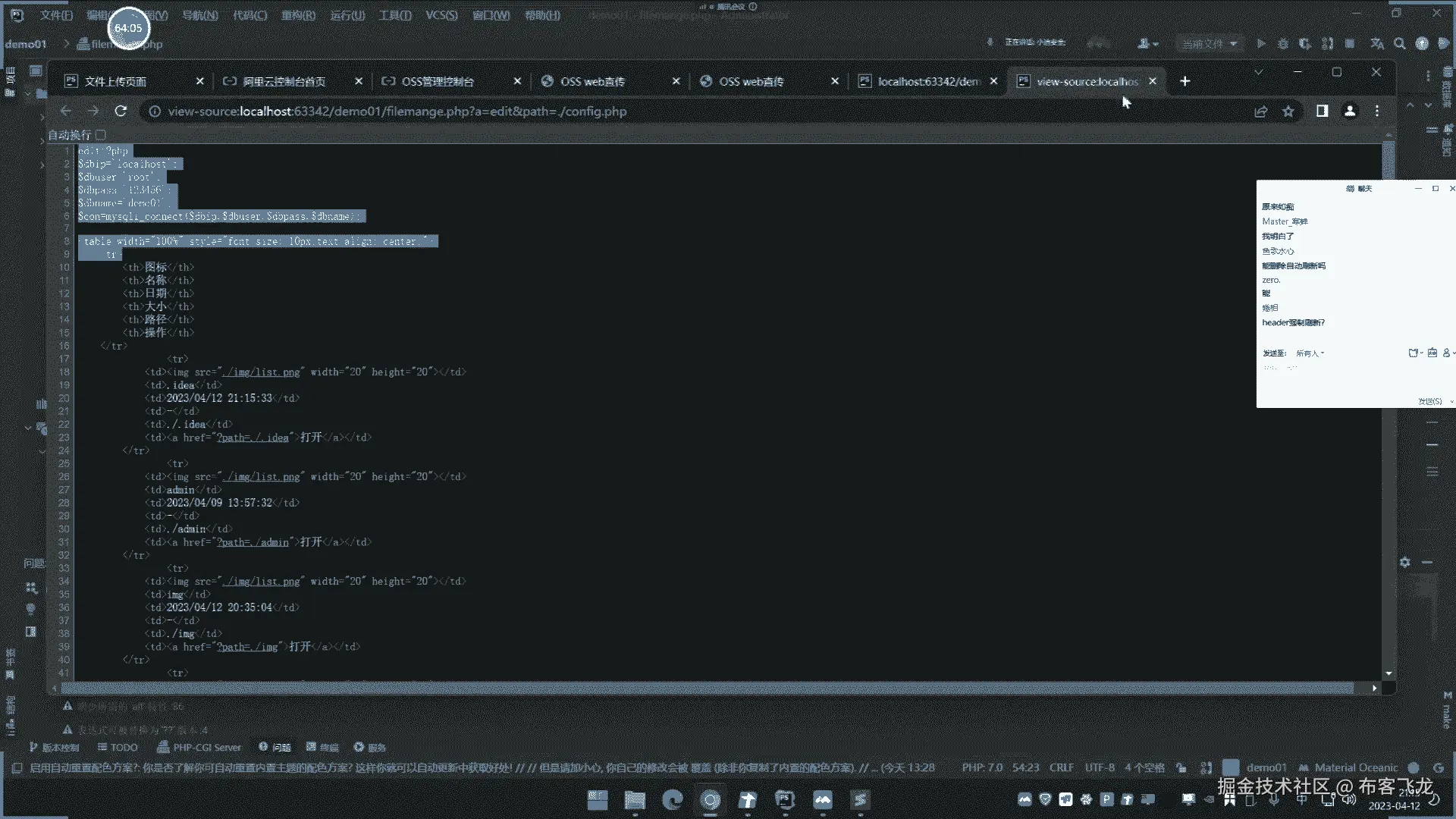Open the 工具(T) menu

tap(395, 15)
